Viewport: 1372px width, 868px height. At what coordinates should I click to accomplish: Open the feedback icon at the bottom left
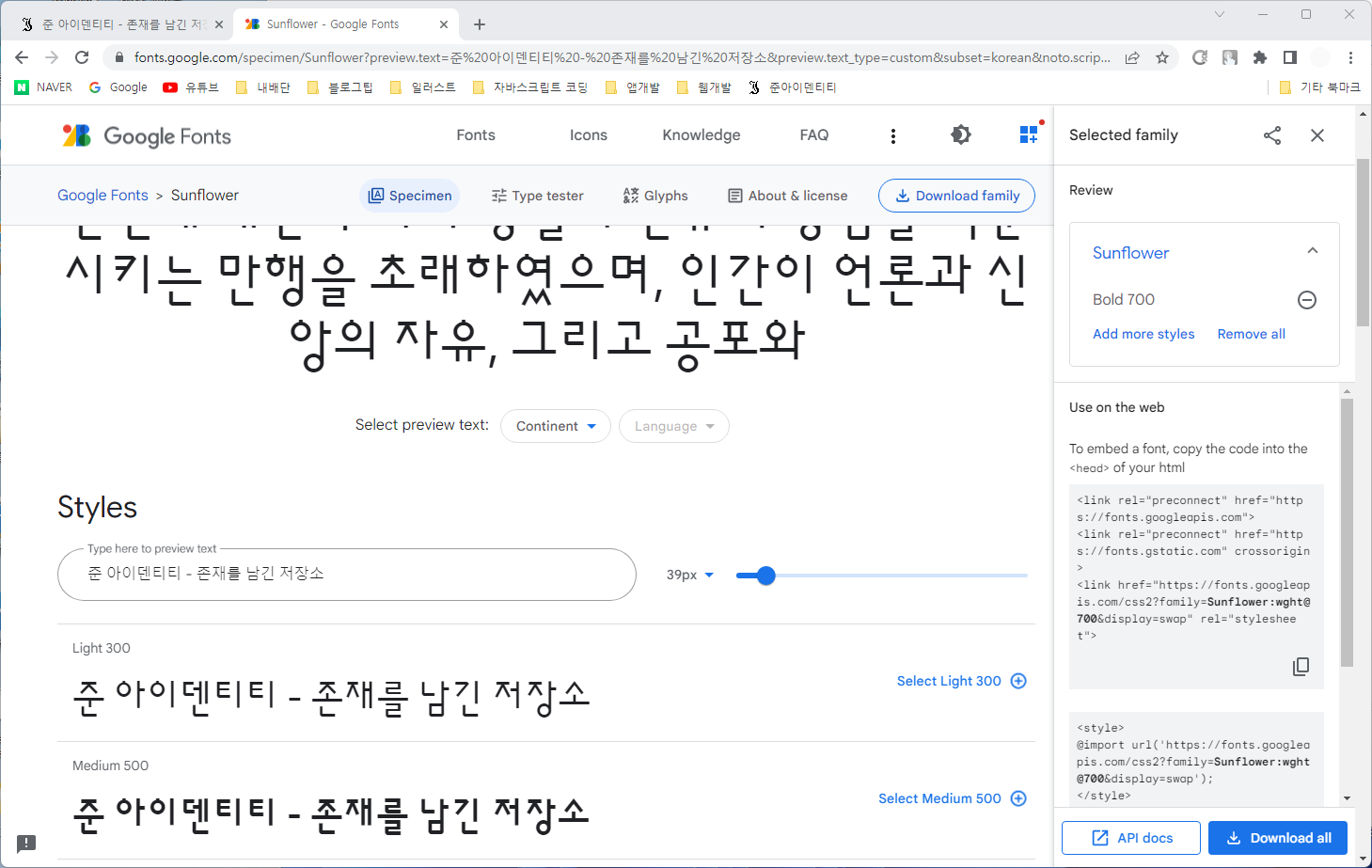[26, 843]
